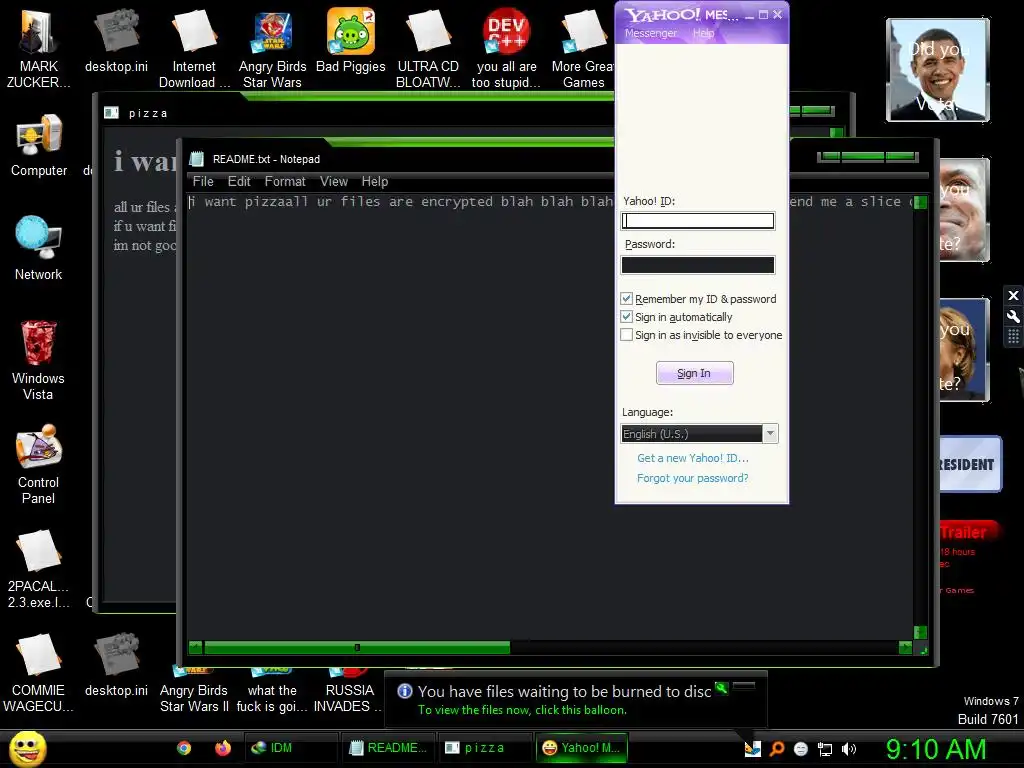Image resolution: width=1024 pixels, height=768 pixels.
Task: Switch to IDM taskbar button
Action: pyautogui.click(x=291, y=748)
